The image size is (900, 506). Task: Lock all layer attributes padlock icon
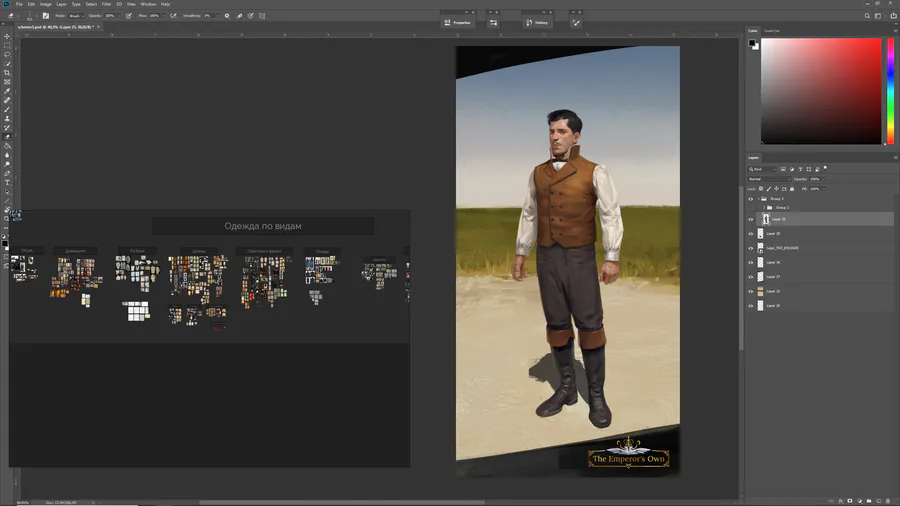[792, 189]
